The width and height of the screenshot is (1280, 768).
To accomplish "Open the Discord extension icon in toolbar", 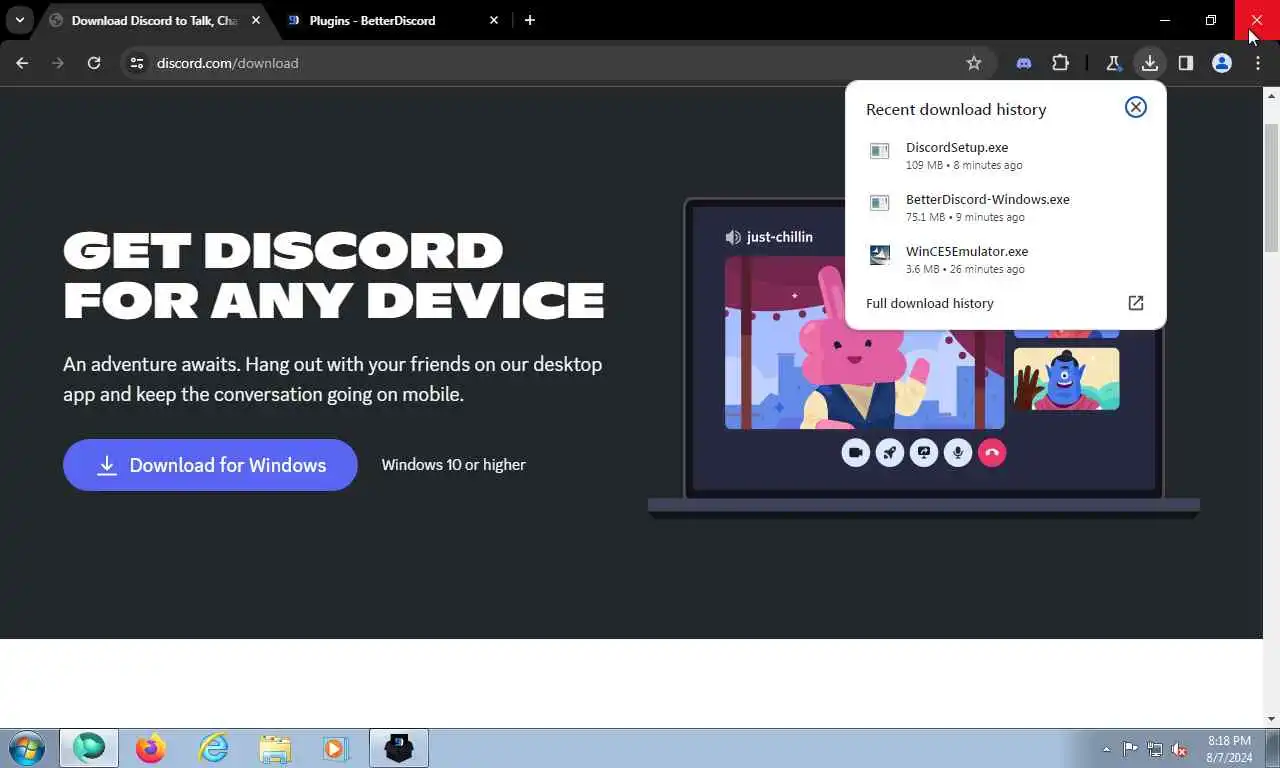I will 1023,63.
